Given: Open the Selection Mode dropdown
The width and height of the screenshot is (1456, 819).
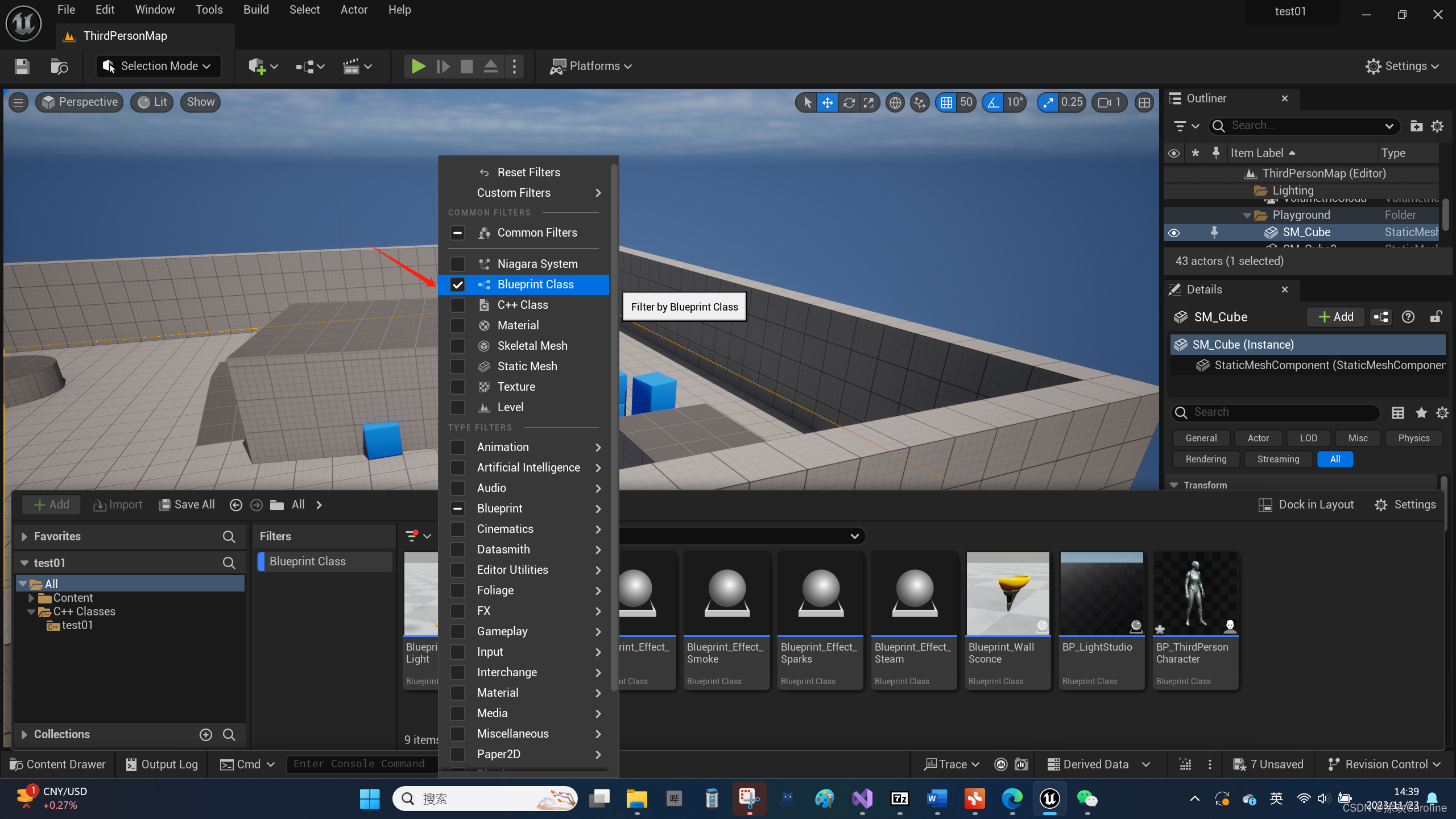Looking at the screenshot, I should point(158,66).
